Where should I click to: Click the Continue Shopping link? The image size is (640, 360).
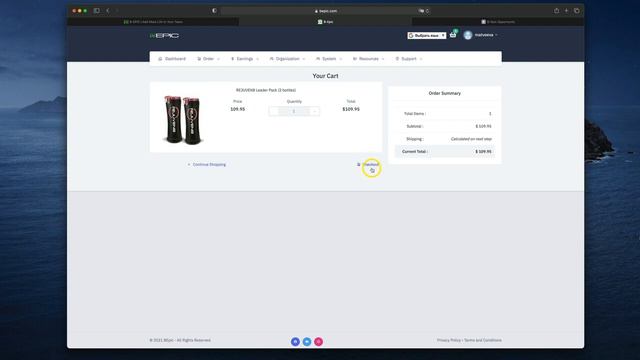point(207,164)
